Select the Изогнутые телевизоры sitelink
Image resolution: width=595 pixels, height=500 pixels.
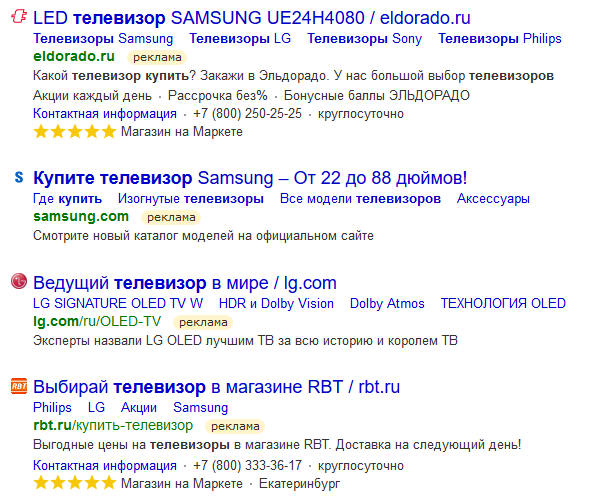[191, 199]
